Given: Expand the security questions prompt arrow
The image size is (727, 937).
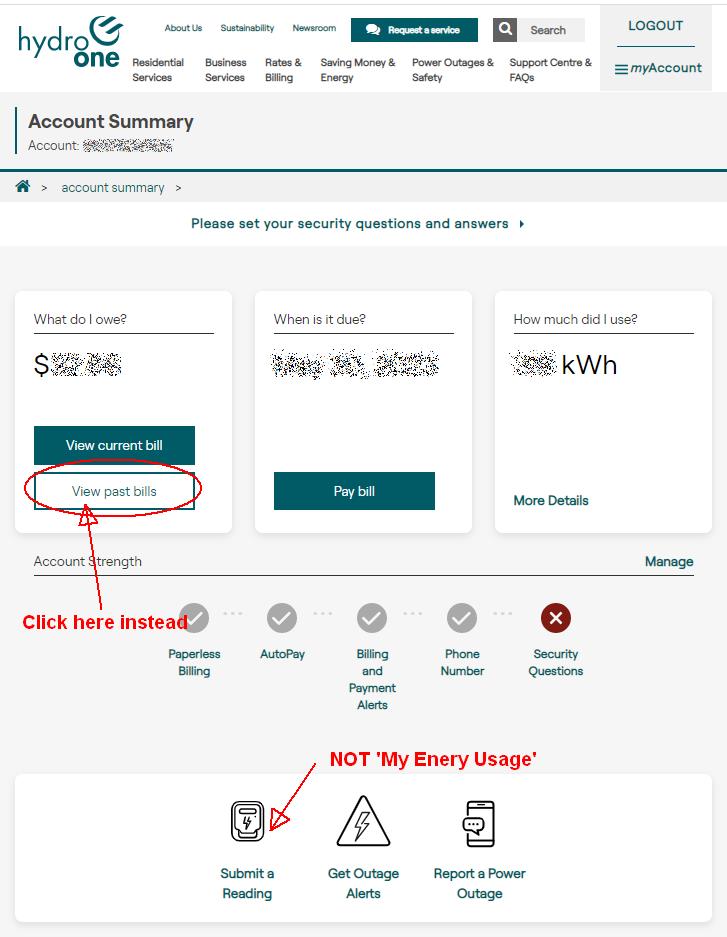Looking at the screenshot, I should 522,224.
